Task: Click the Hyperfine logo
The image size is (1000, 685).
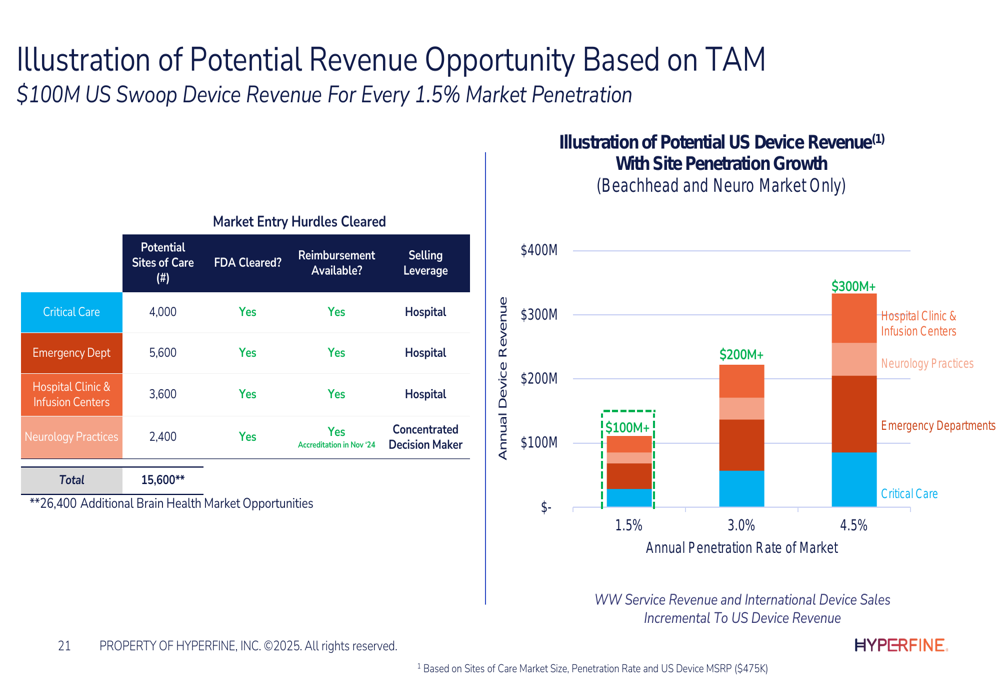Action: (901, 645)
